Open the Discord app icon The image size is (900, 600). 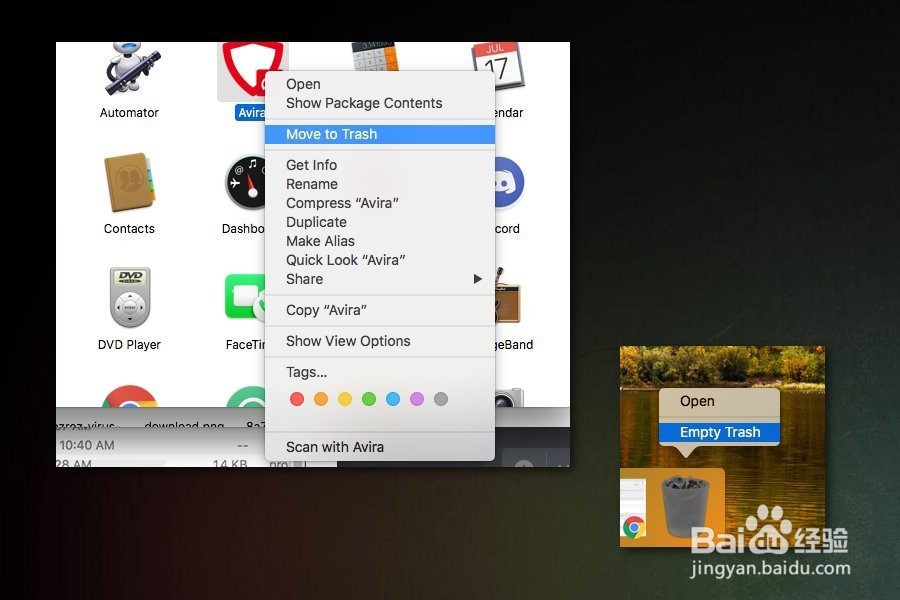509,183
